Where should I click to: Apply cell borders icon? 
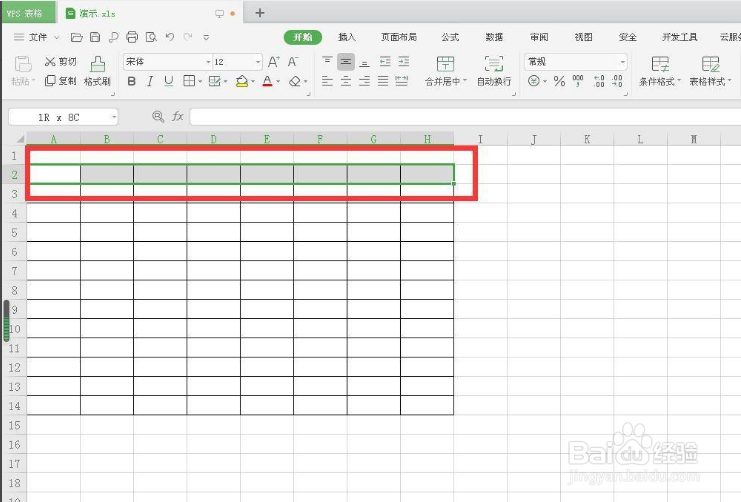coord(189,81)
